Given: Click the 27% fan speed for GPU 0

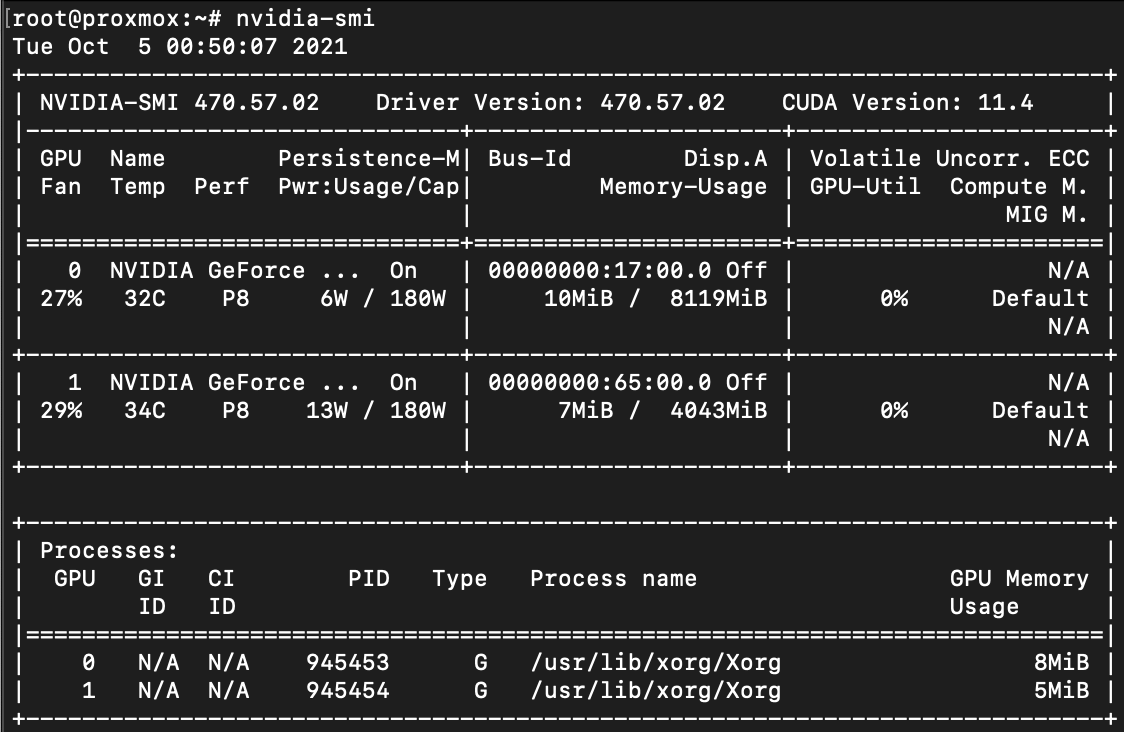Looking at the screenshot, I should 61,299.
